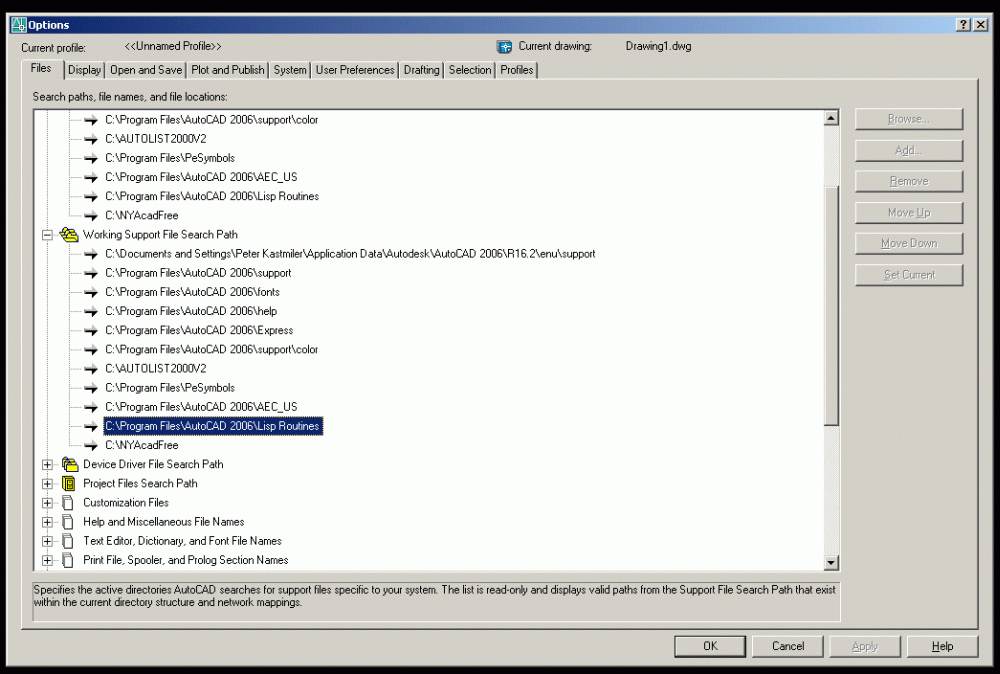The image size is (1000, 674).
Task: Click the Project Files Search Path icon
Action: click(69, 483)
